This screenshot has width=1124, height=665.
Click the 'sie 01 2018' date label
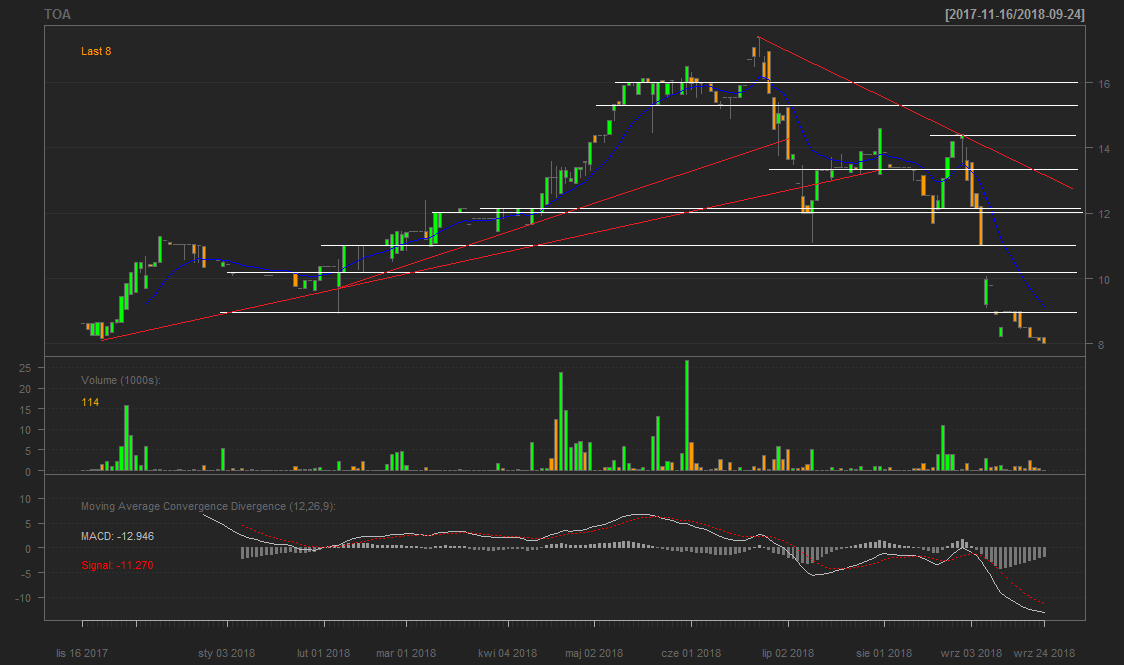click(884, 653)
